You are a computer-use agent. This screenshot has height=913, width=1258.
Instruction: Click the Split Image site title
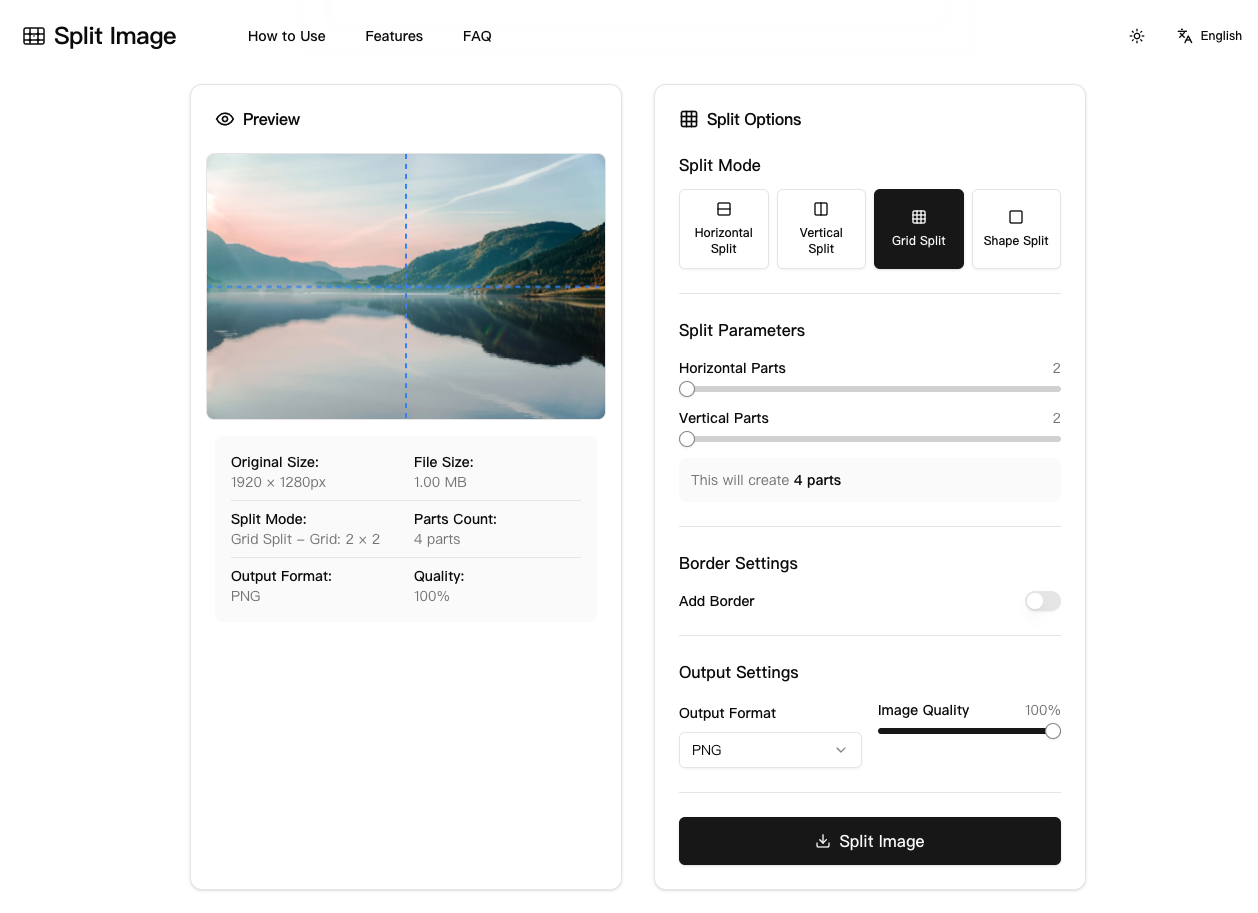tap(115, 36)
